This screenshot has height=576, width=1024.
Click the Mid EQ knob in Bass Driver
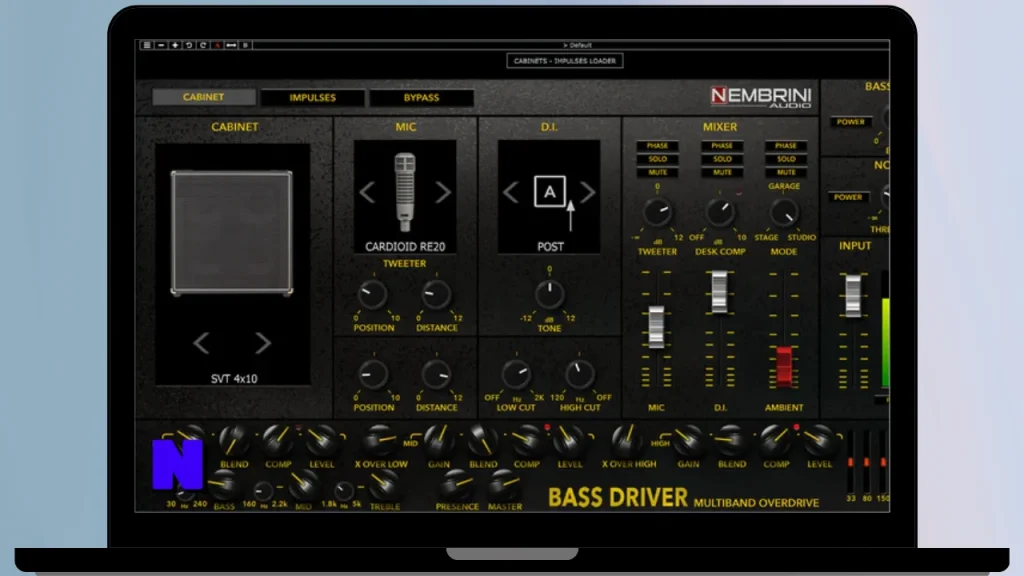point(303,485)
